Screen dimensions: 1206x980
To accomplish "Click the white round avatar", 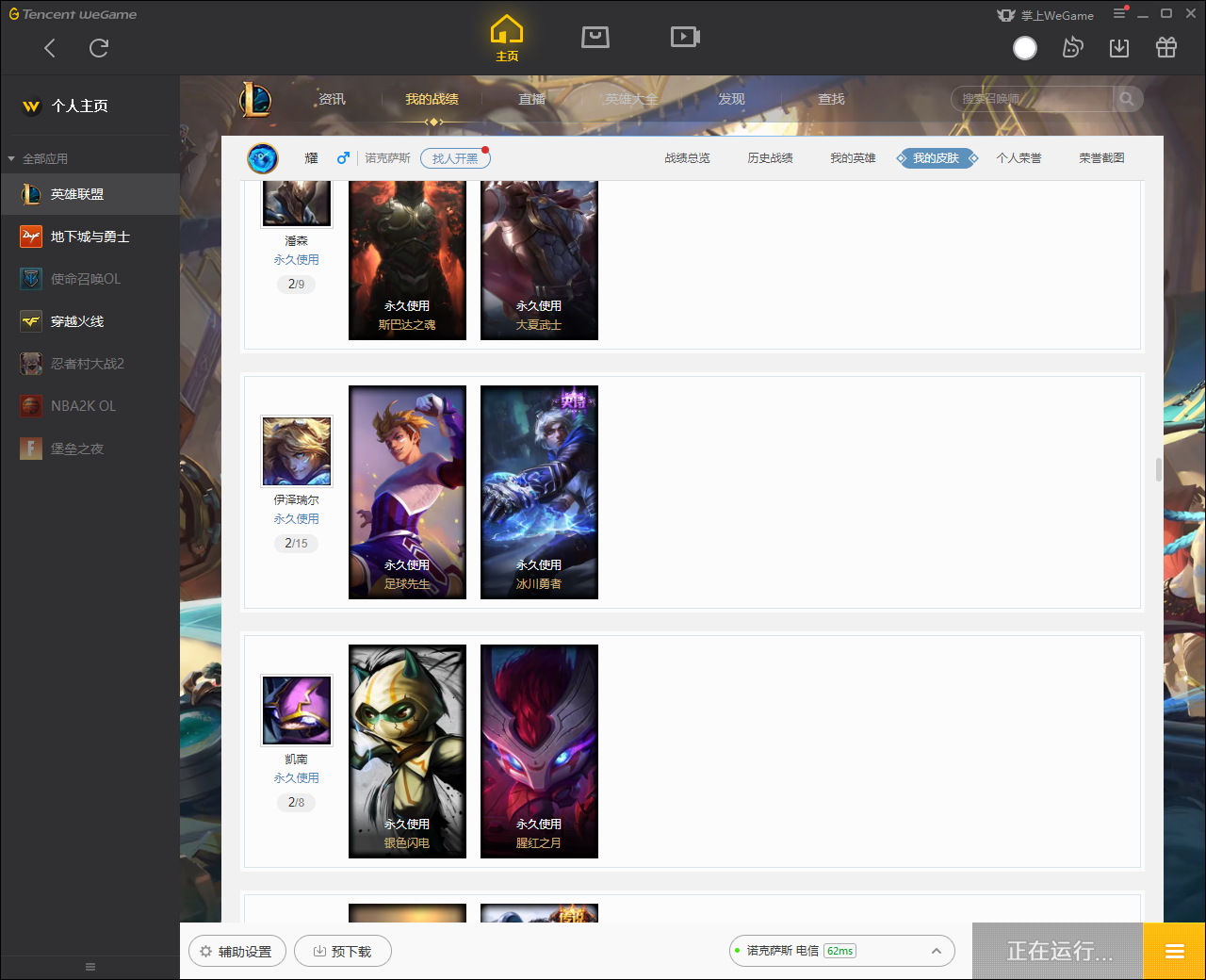I will tap(1025, 48).
